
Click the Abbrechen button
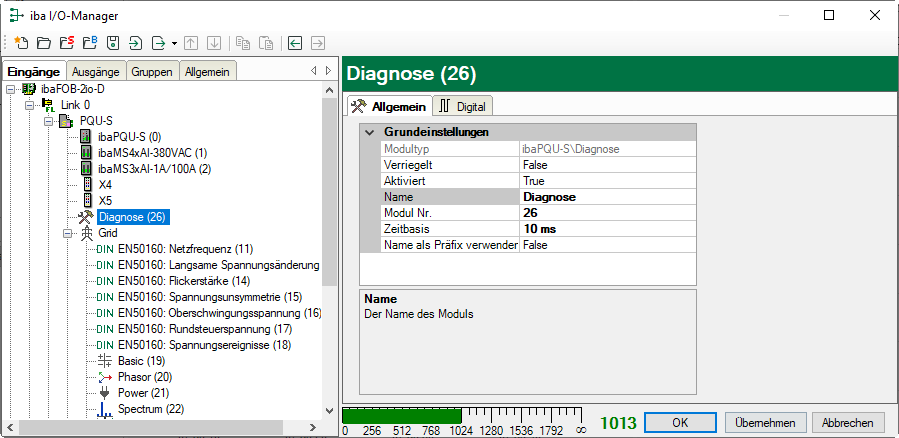click(x=848, y=422)
